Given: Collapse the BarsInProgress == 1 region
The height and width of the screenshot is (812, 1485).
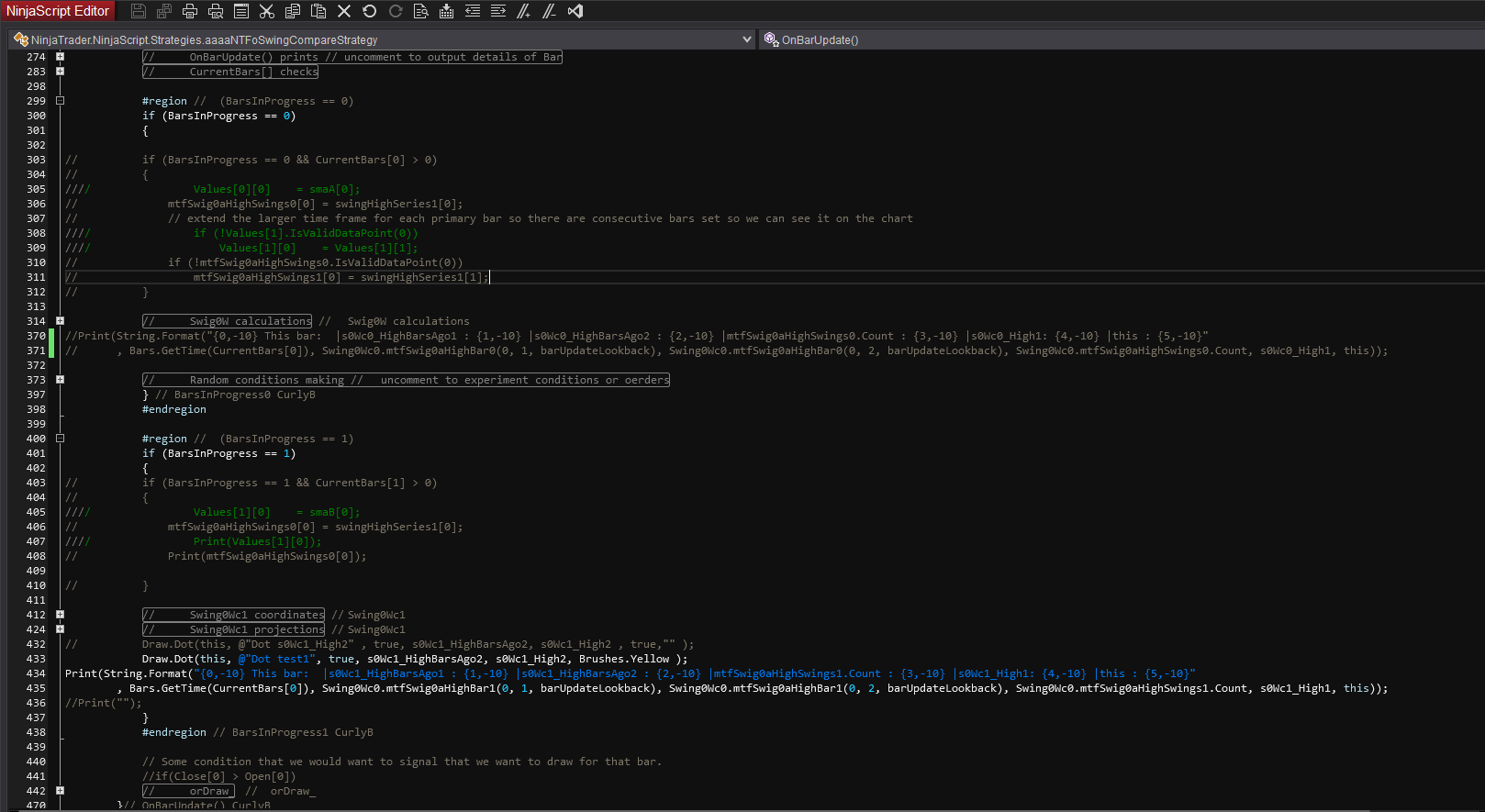Looking at the screenshot, I should [x=60, y=439].
